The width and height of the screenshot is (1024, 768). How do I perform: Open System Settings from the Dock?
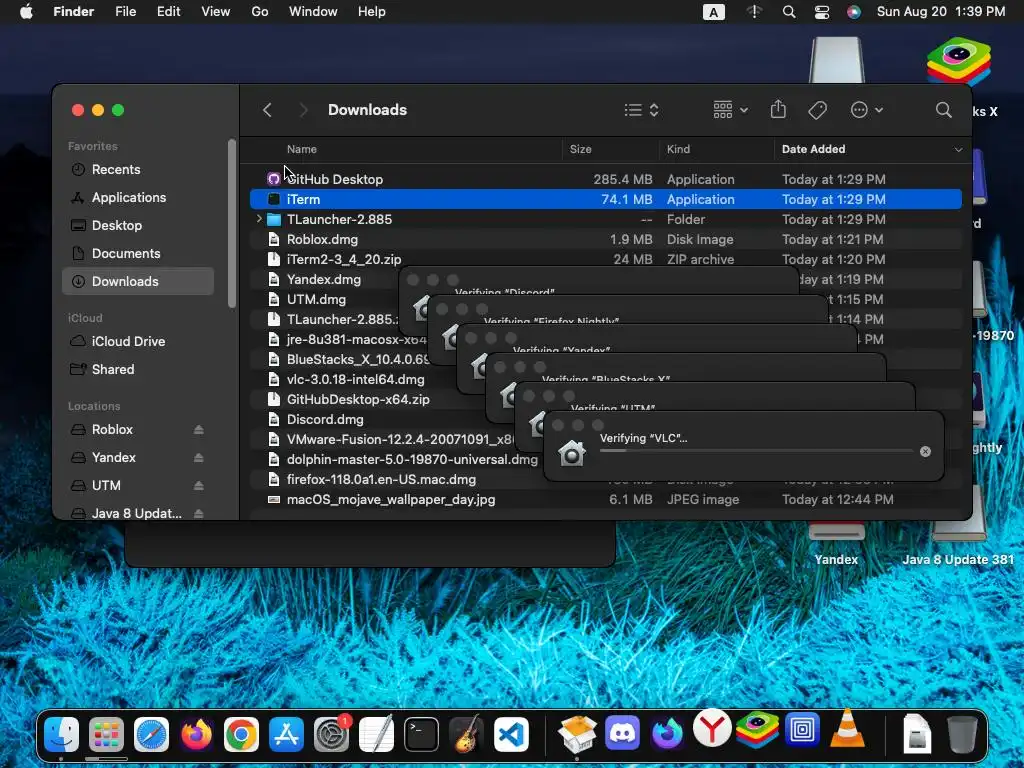tap(332, 735)
